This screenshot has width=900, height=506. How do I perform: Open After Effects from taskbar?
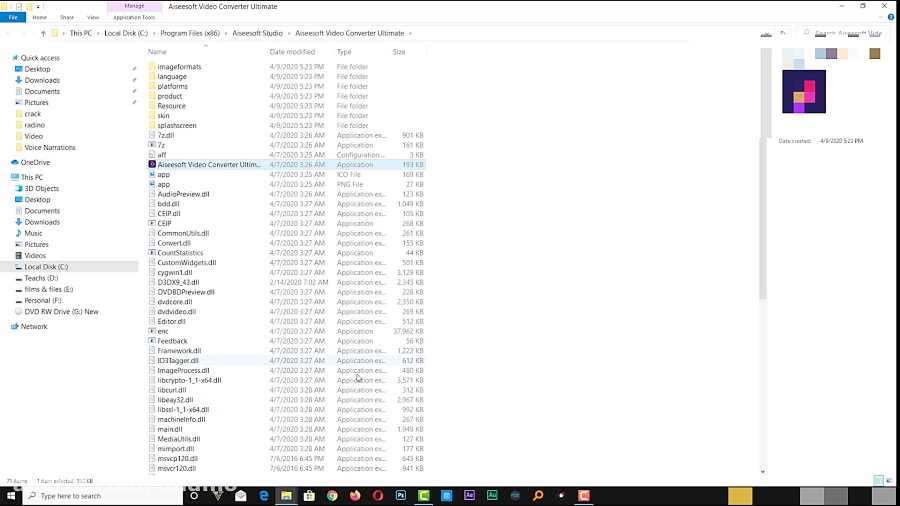click(x=470, y=496)
